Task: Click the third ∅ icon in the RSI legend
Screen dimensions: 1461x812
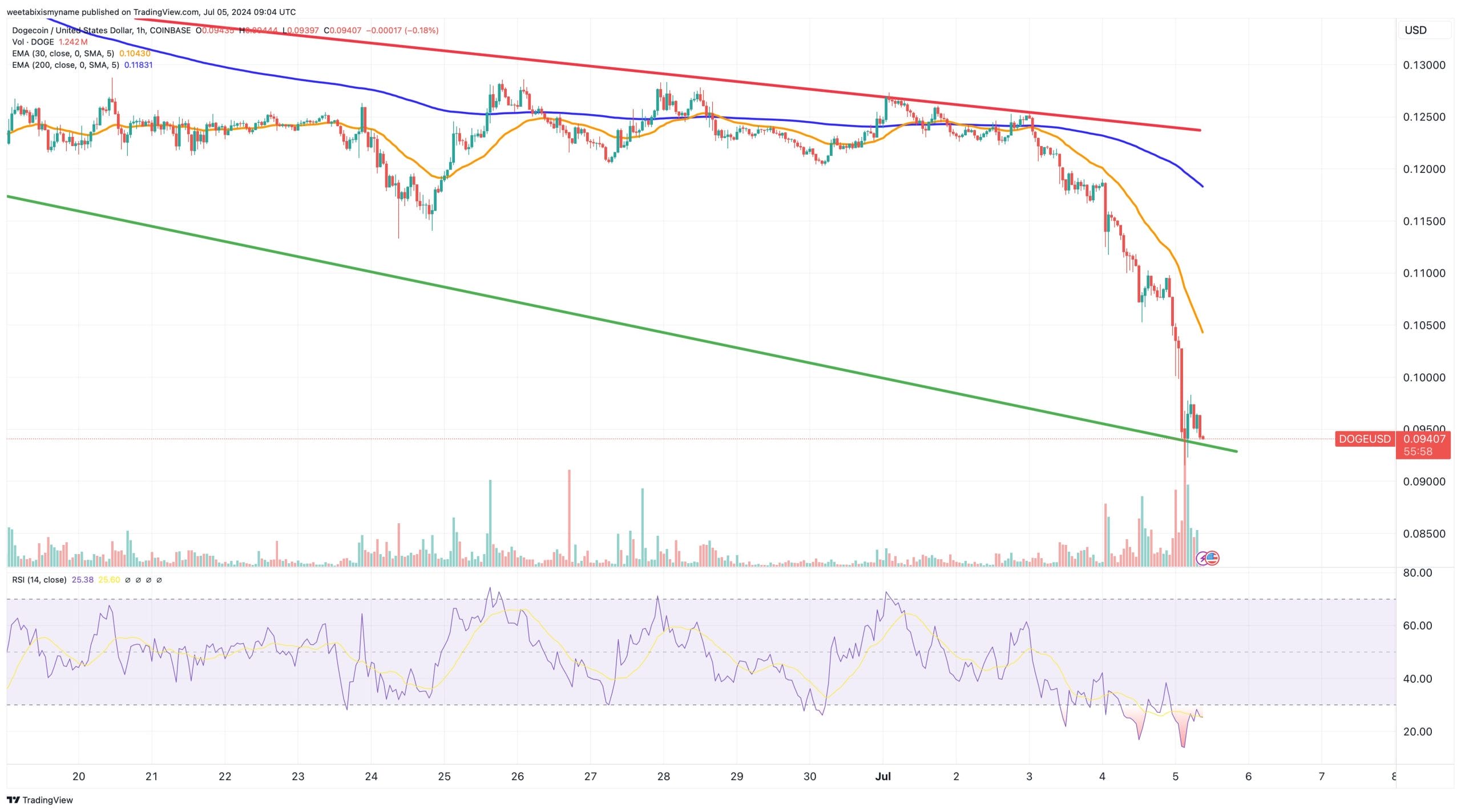Action: click(x=148, y=580)
